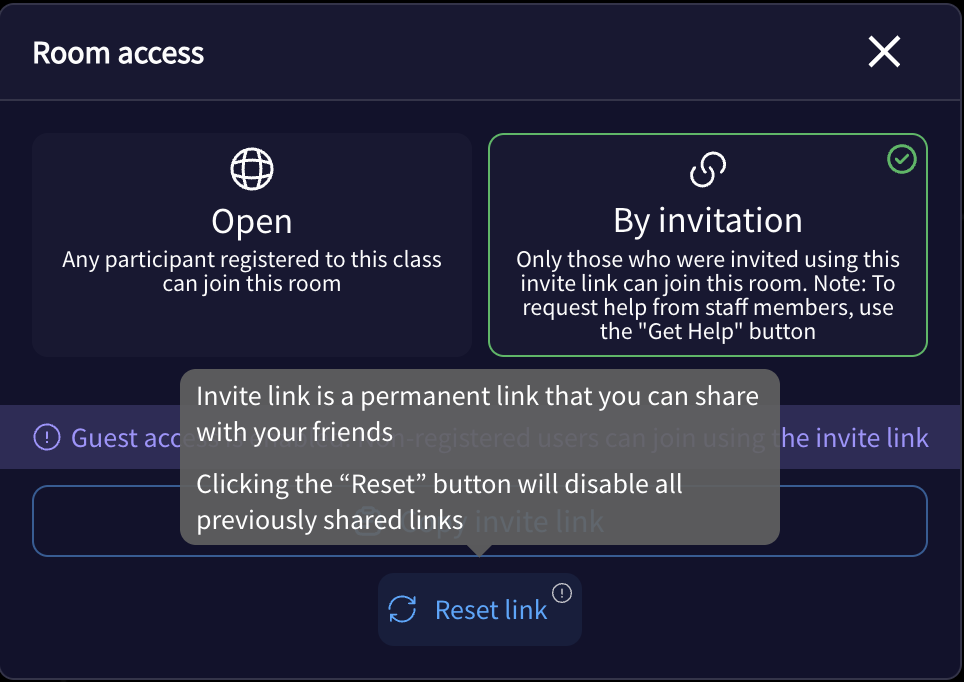Click the Copy invite link button
Image resolution: width=964 pixels, height=682 pixels.
pyautogui.click(x=480, y=521)
